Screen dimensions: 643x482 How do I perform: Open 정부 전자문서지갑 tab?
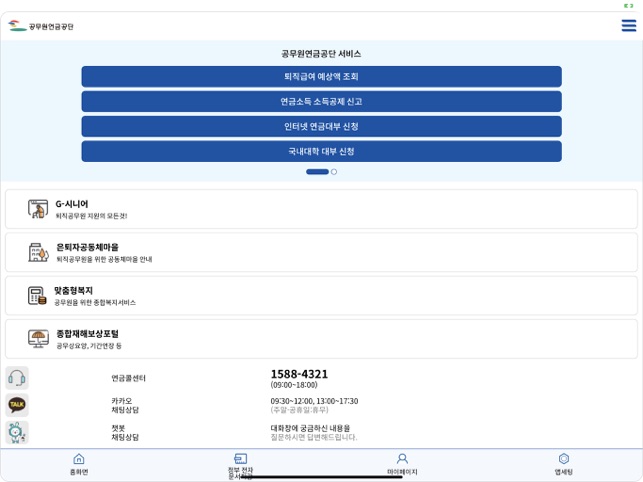point(241,466)
